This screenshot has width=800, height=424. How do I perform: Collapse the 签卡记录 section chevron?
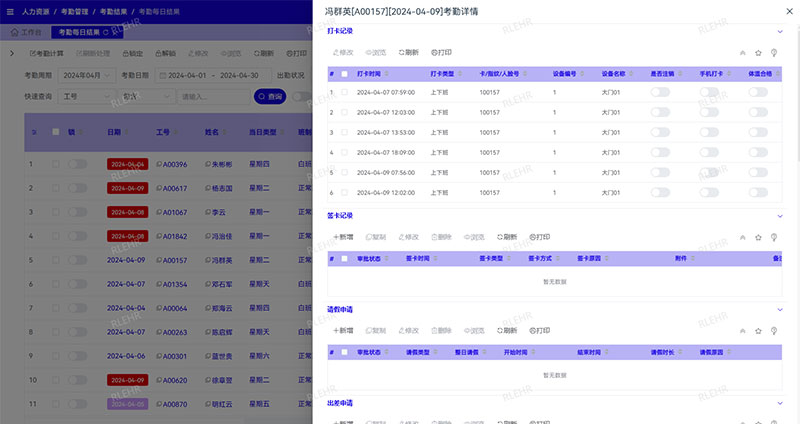pyautogui.click(x=780, y=216)
